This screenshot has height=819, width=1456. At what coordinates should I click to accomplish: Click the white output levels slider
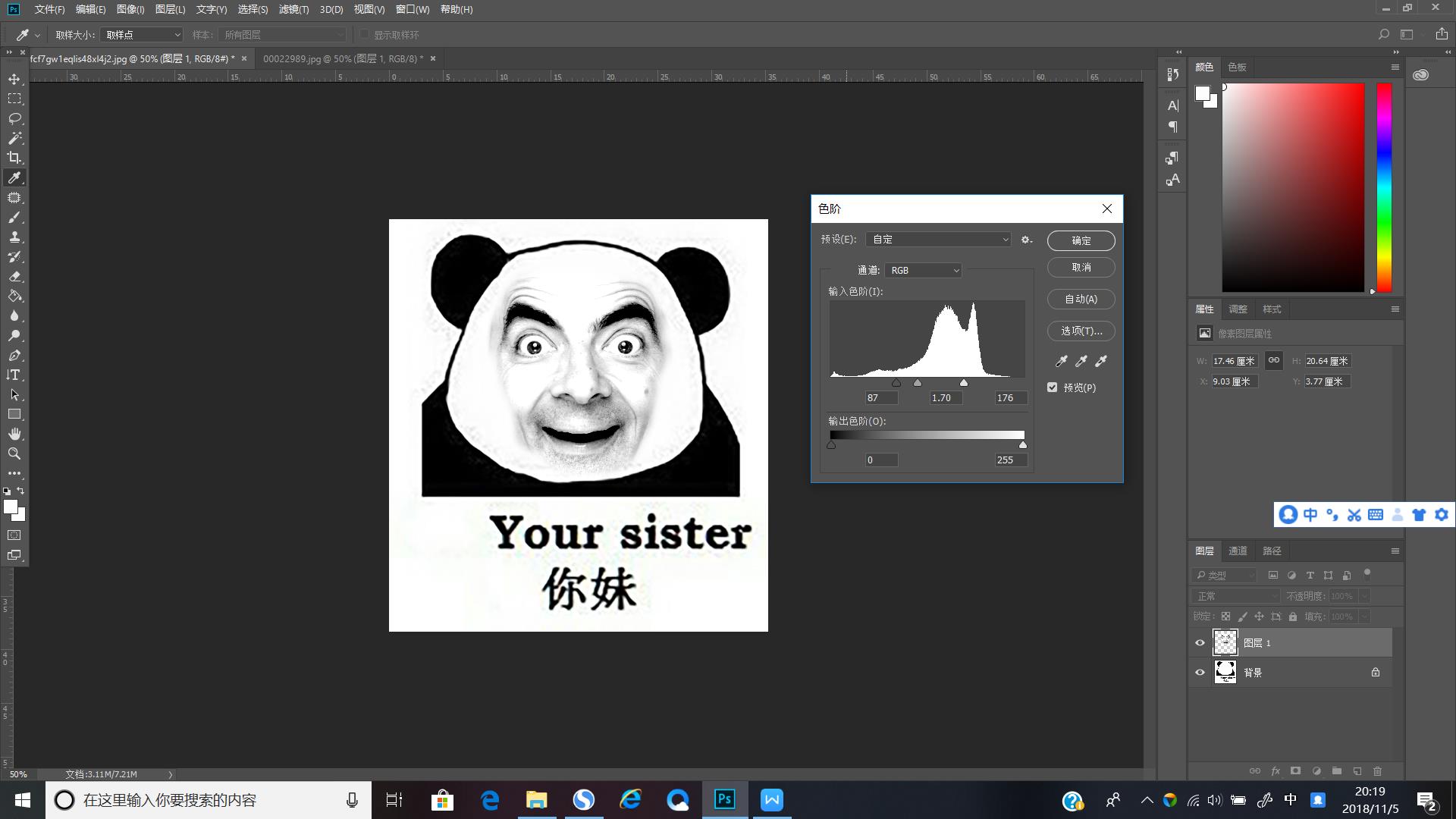[x=1023, y=445]
